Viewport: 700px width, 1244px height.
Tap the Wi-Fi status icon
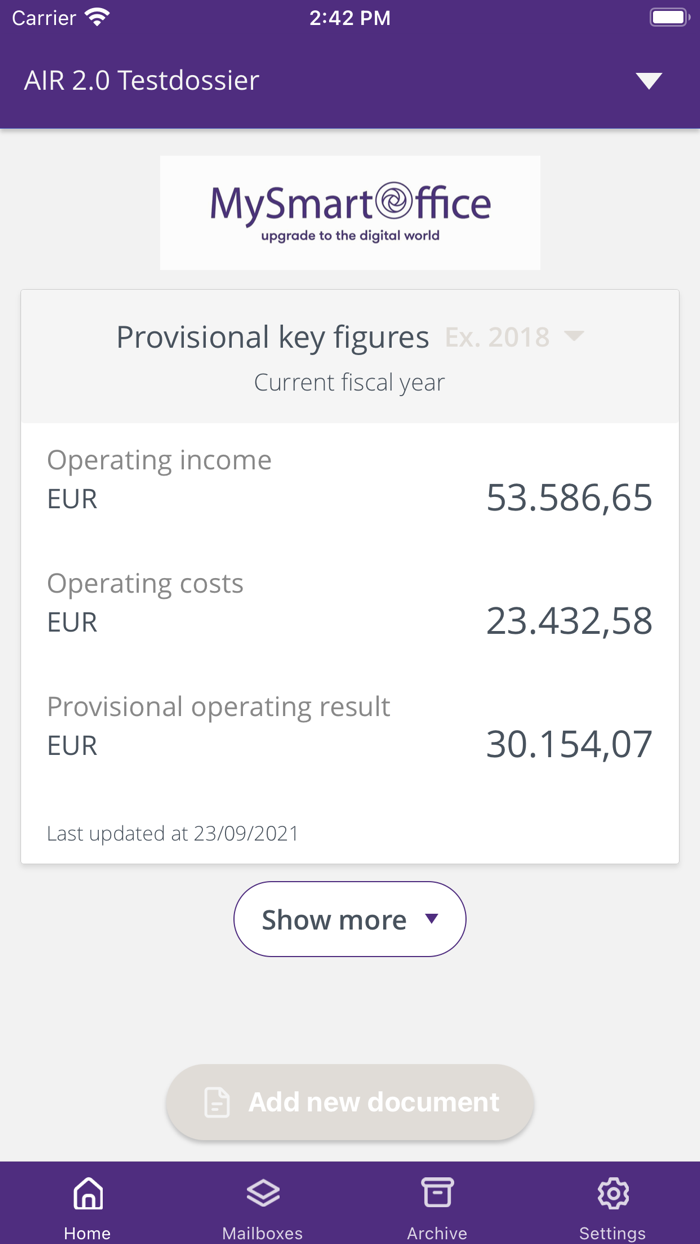pos(98,18)
